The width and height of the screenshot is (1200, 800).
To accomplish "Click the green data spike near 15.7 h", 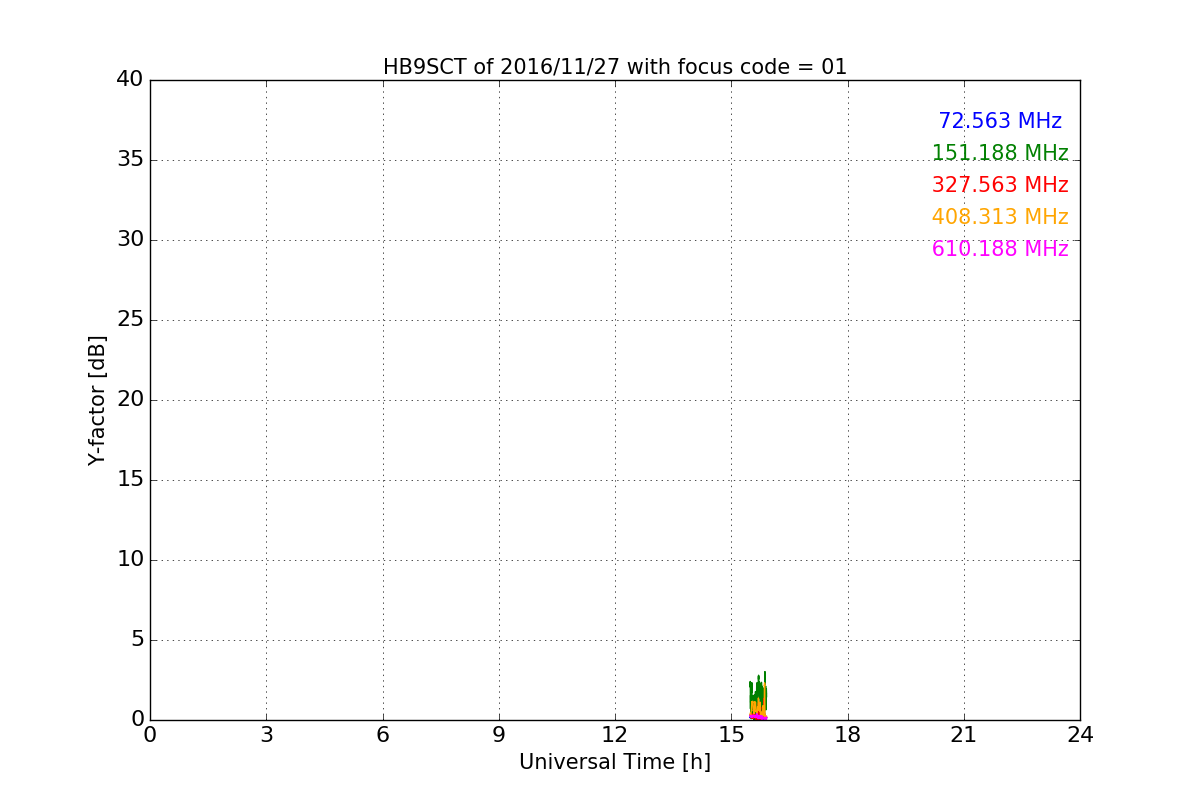I will tap(758, 692).
